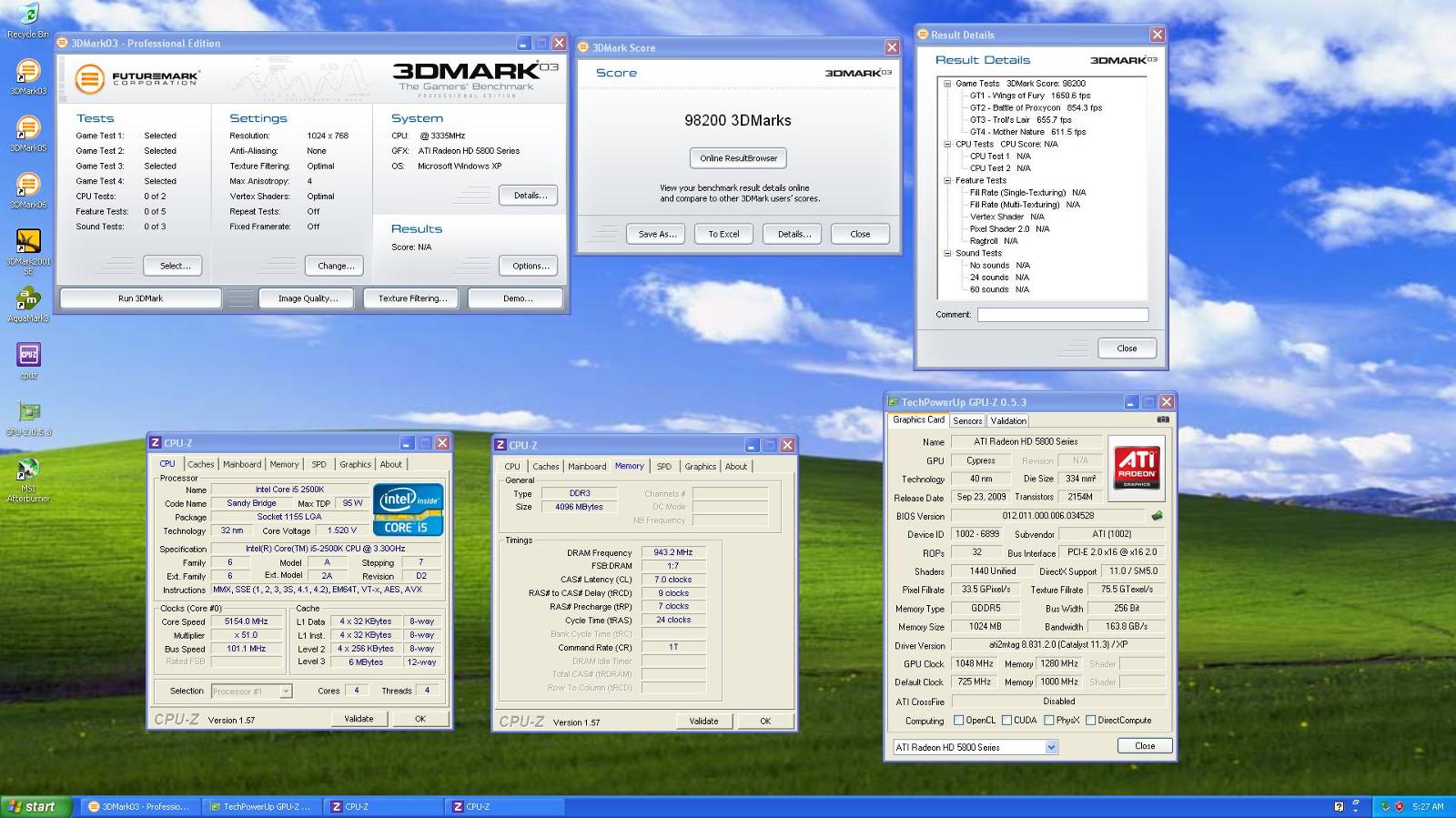Click the system clock in the tray
This screenshot has height=818, width=1456.
click(1428, 806)
